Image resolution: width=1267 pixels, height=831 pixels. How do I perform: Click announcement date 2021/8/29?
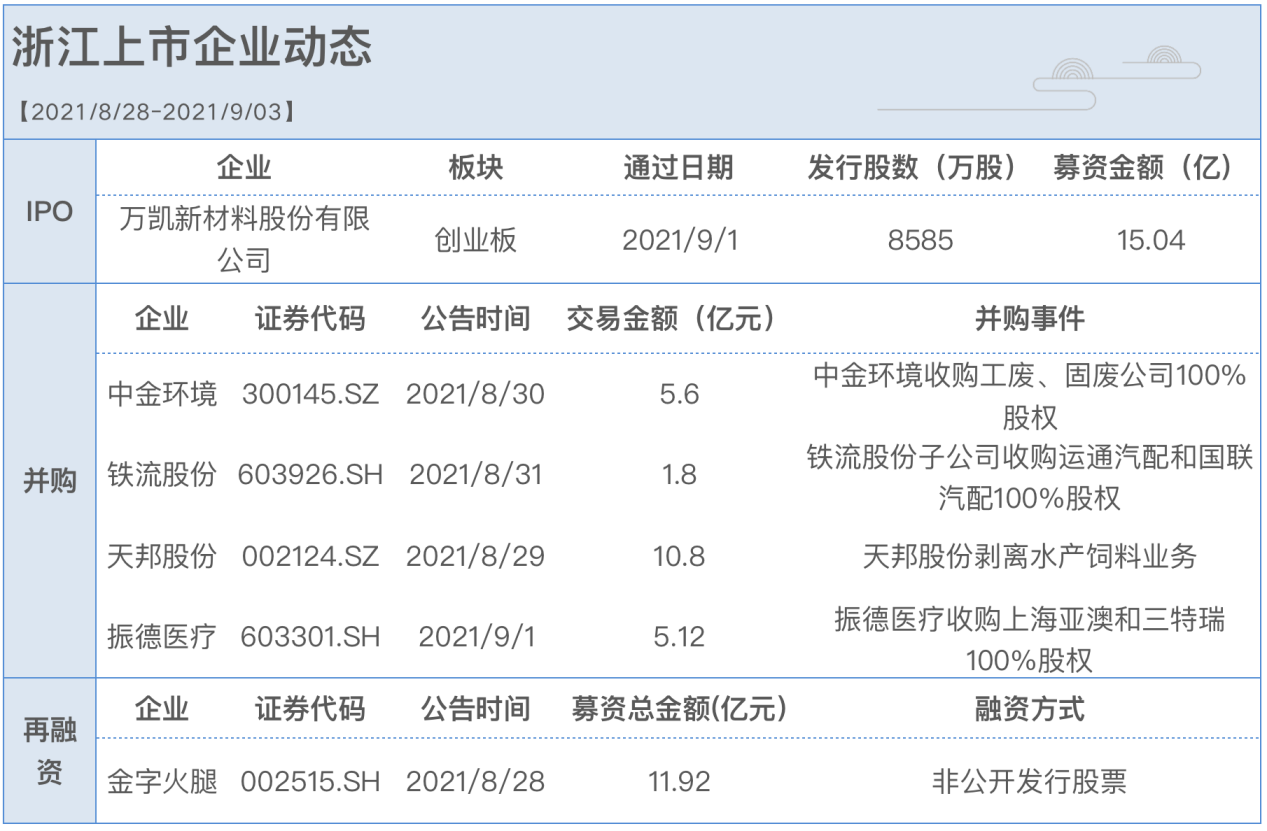tap(475, 556)
